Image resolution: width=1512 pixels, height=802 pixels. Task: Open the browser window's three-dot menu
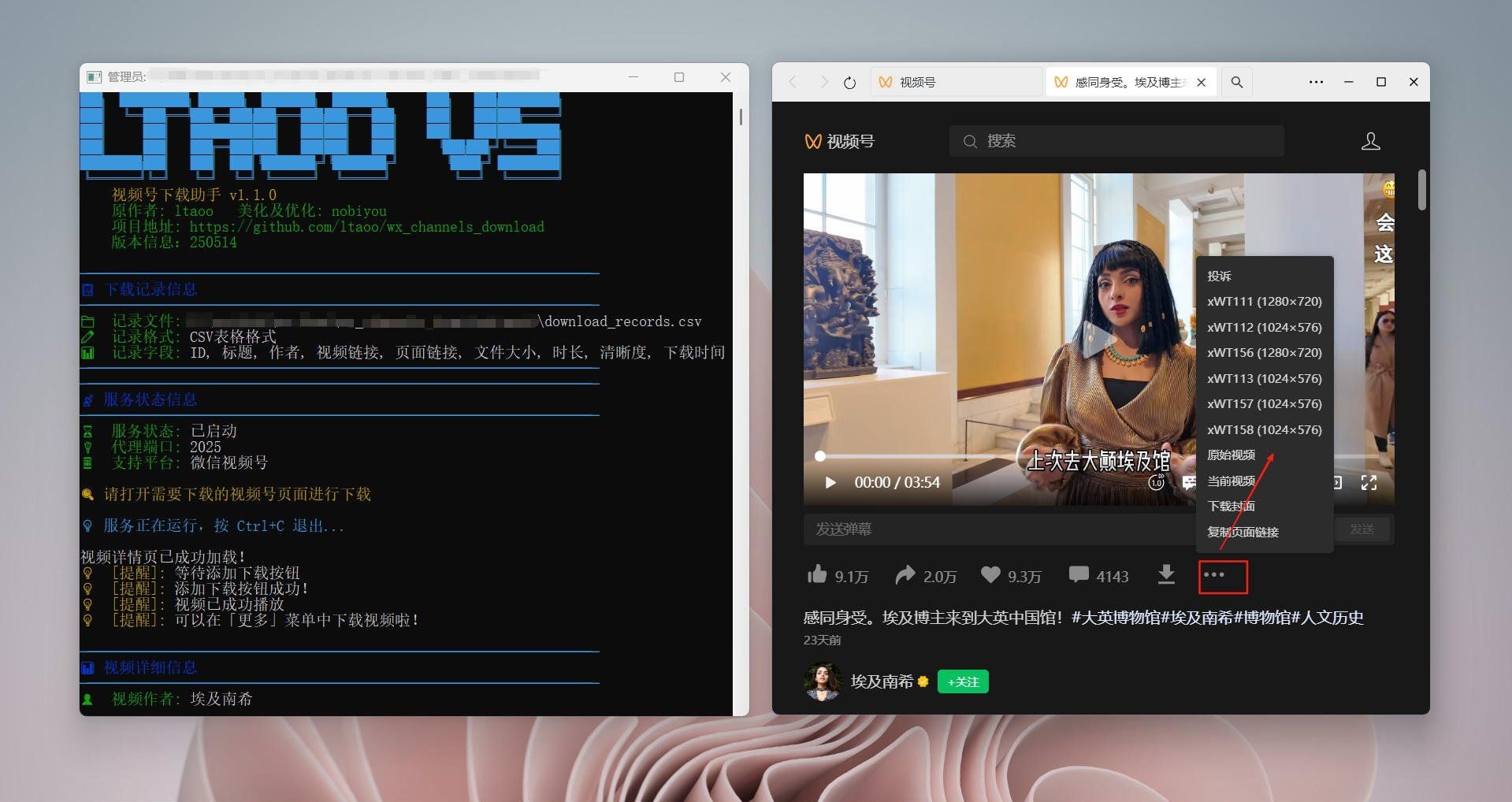1316,82
